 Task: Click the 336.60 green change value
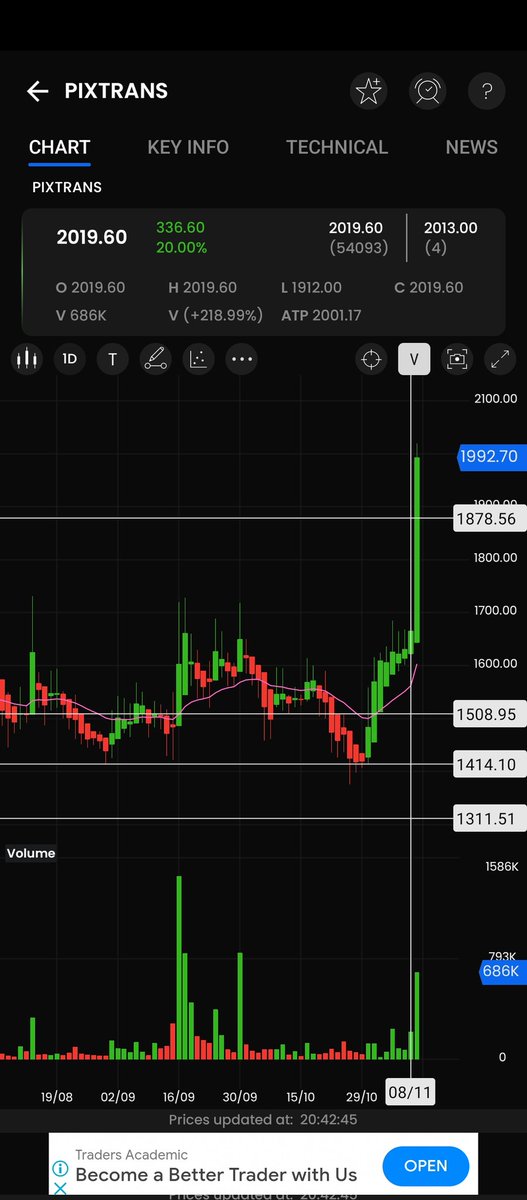click(180, 228)
